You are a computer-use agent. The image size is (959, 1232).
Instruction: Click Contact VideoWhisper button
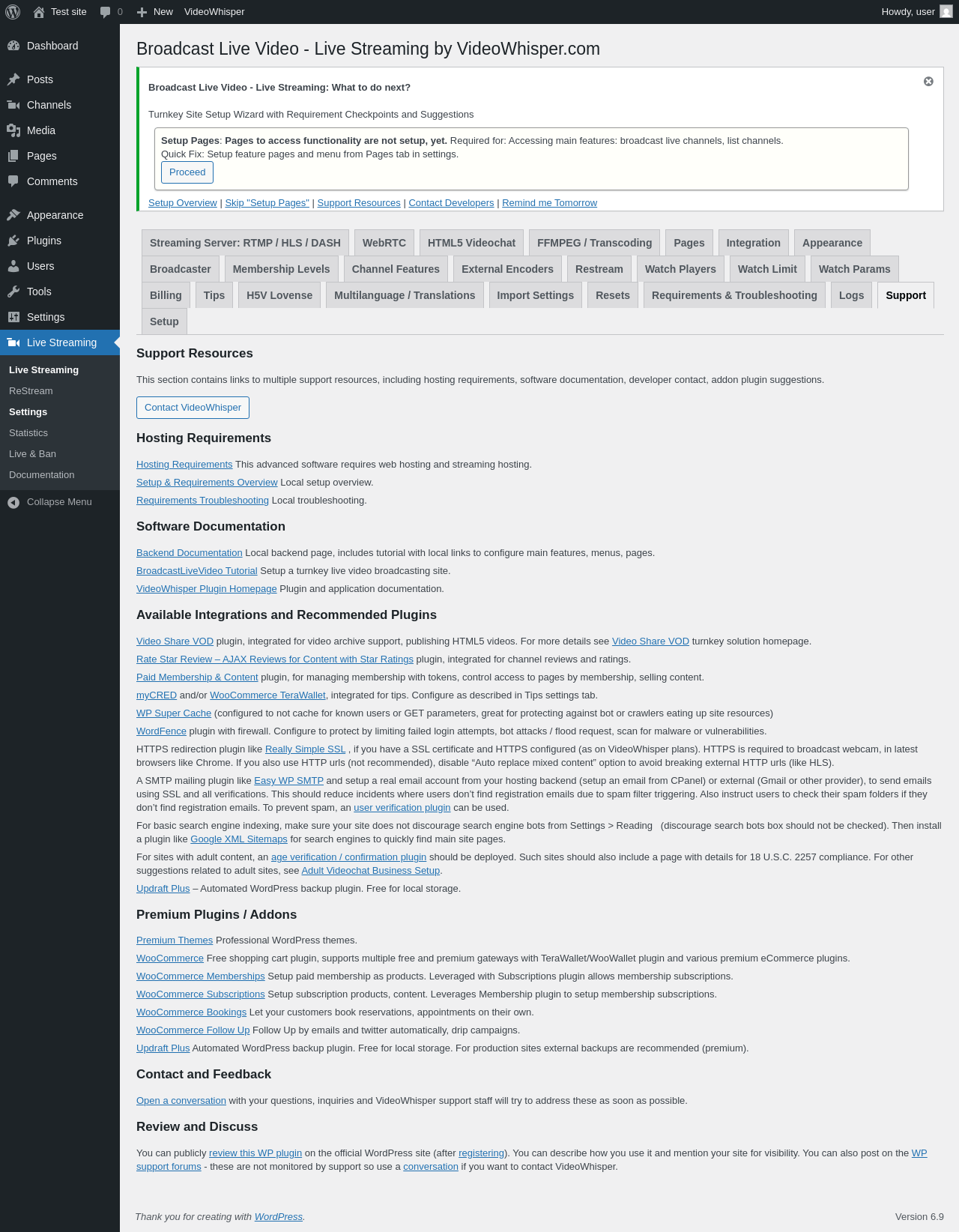pyautogui.click(x=193, y=408)
